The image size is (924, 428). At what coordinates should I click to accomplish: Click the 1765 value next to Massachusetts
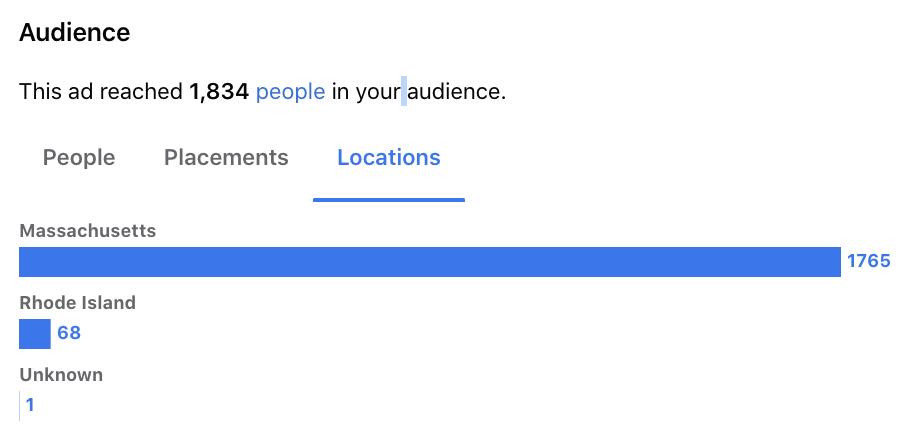click(869, 261)
